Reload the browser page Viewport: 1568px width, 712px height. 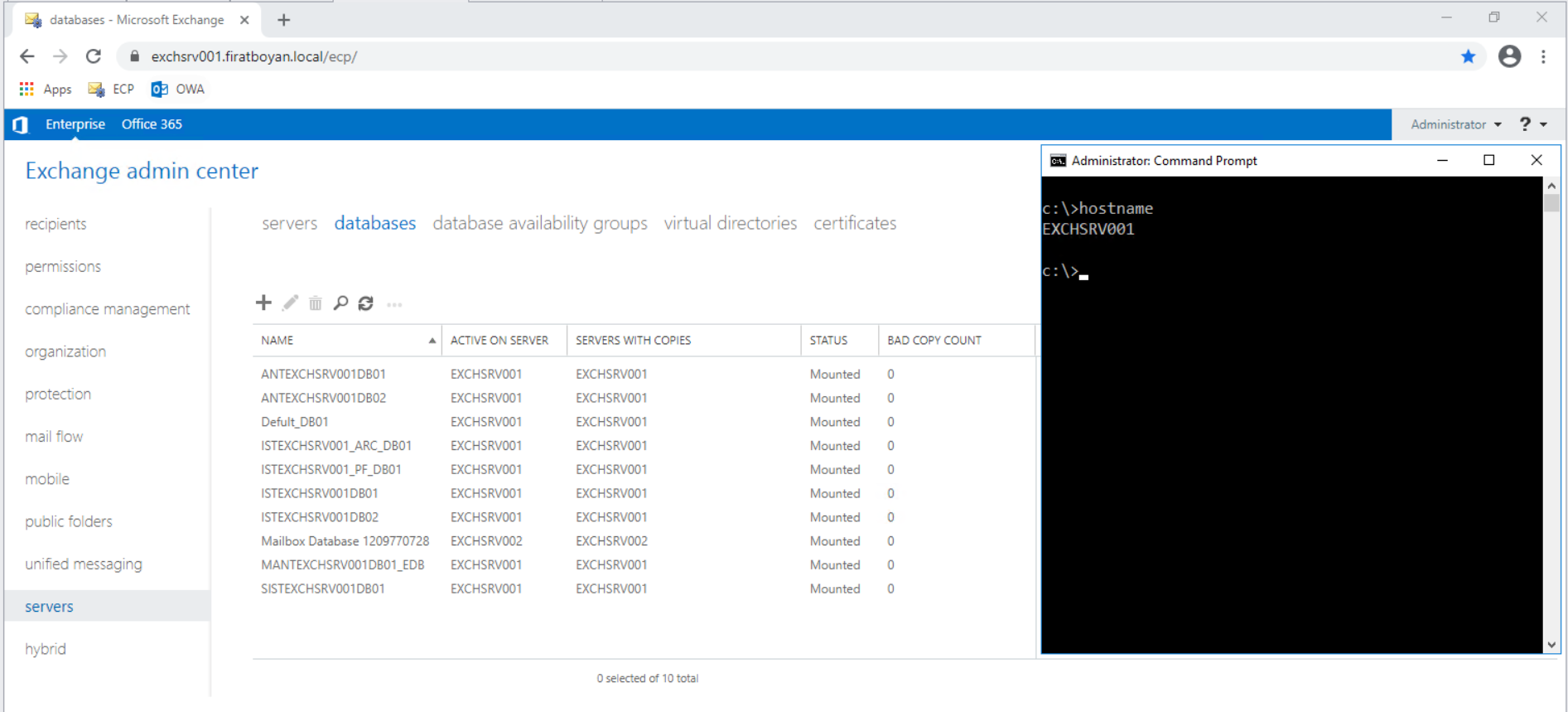coord(94,56)
